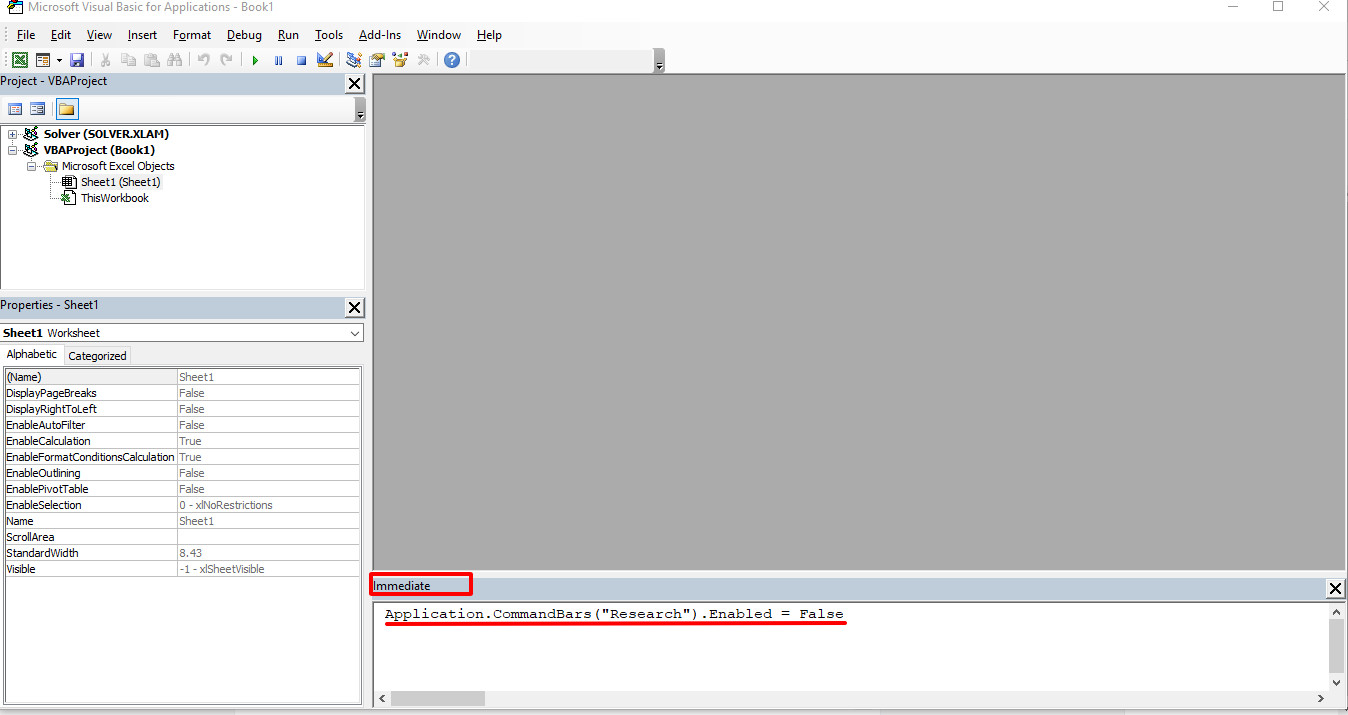Select ThisWorkbook in project tree
The image size is (1348, 715).
point(114,198)
